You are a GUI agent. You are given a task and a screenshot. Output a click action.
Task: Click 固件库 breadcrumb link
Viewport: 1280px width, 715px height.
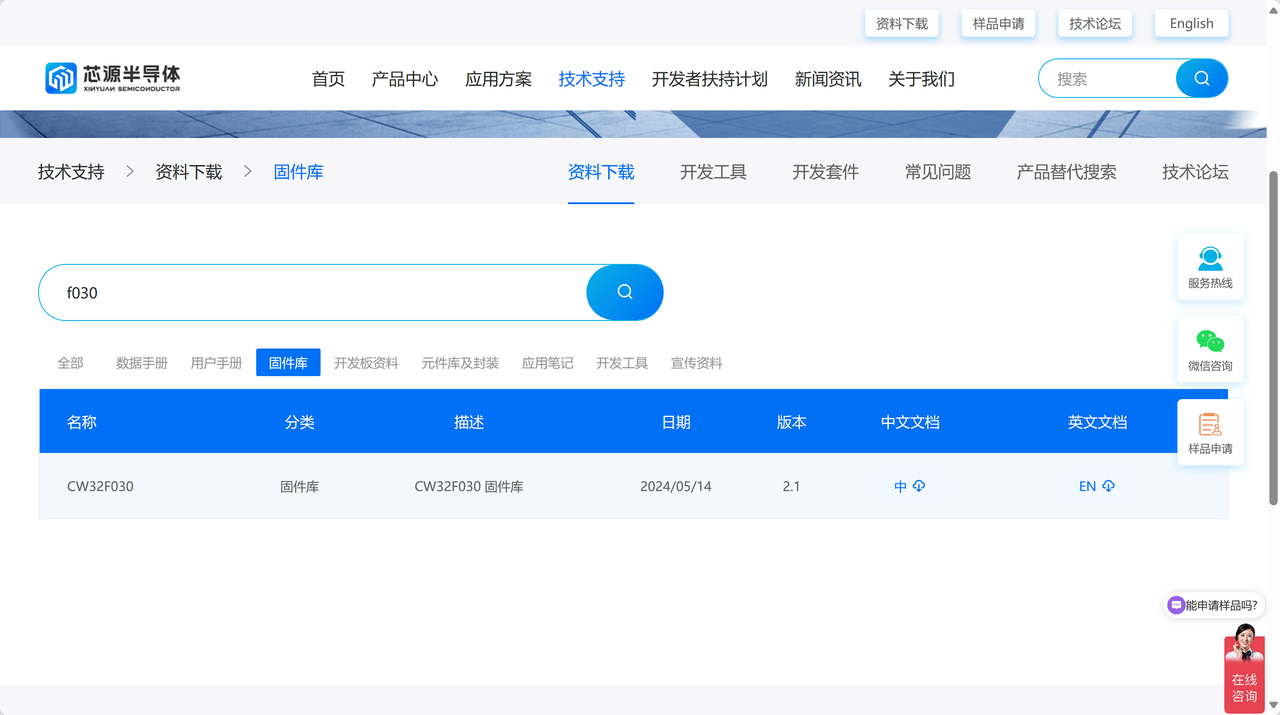point(298,172)
